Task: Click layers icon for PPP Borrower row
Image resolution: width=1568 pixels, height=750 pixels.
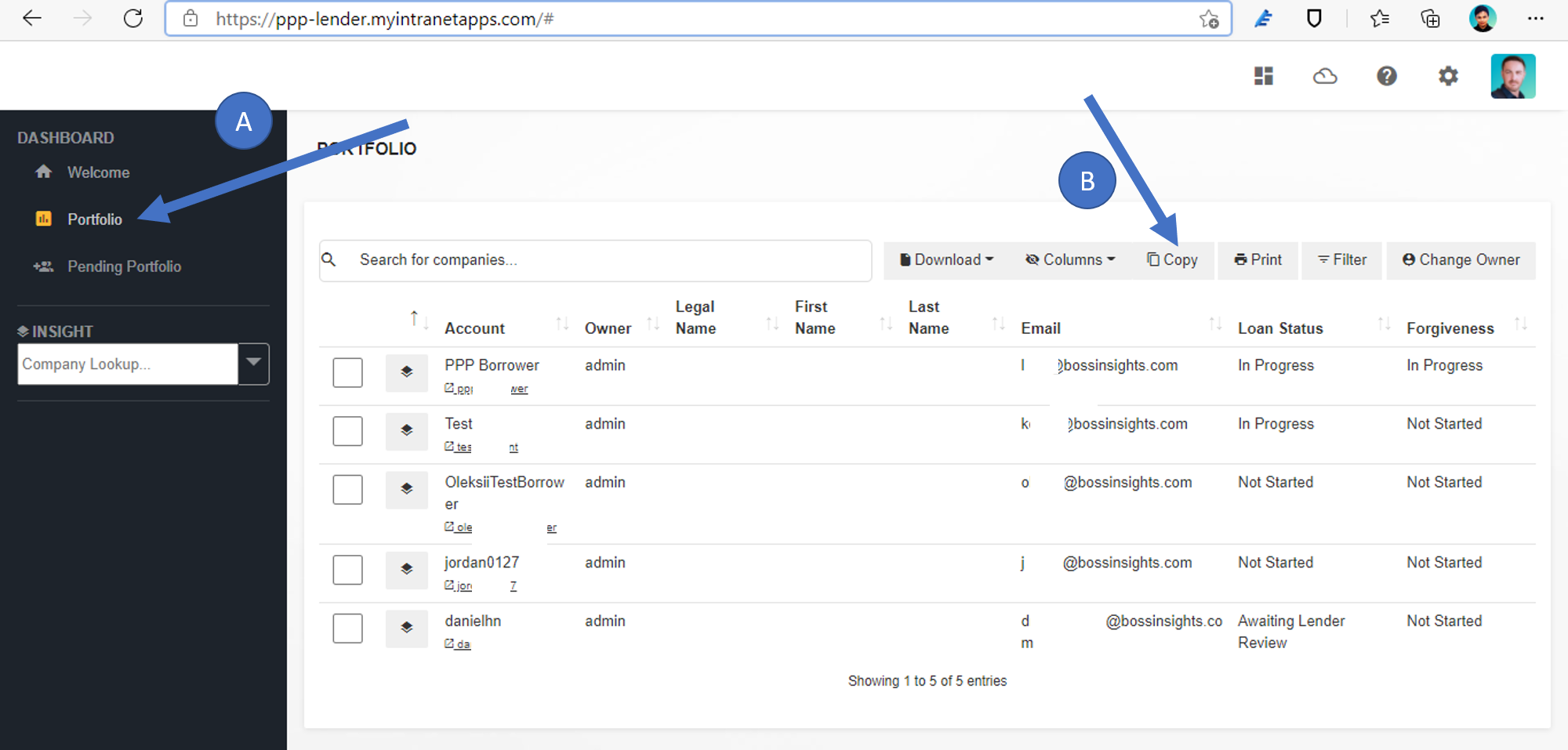Action: [x=406, y=372]
